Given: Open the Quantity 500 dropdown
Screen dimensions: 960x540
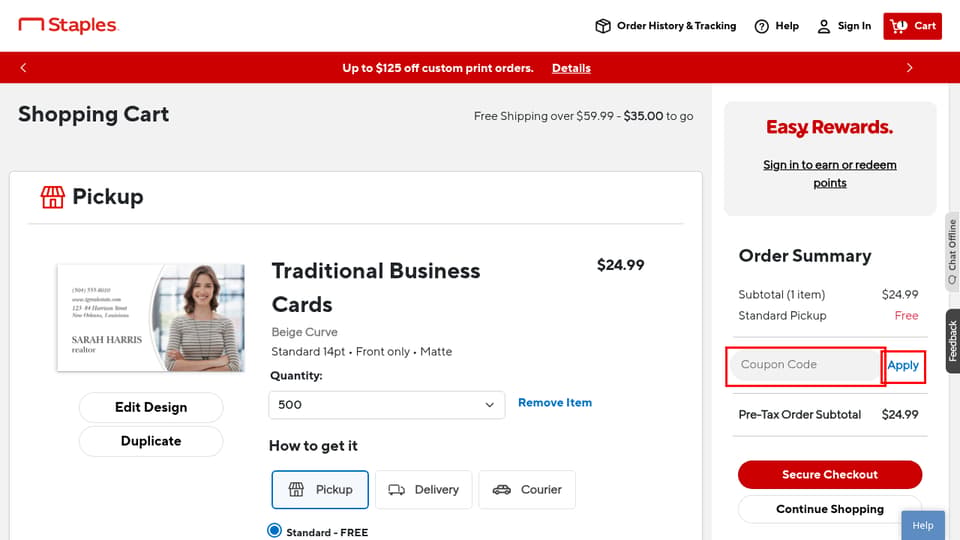Looking at the screenshot, I should pyautogui.click(x=386, y=405).
